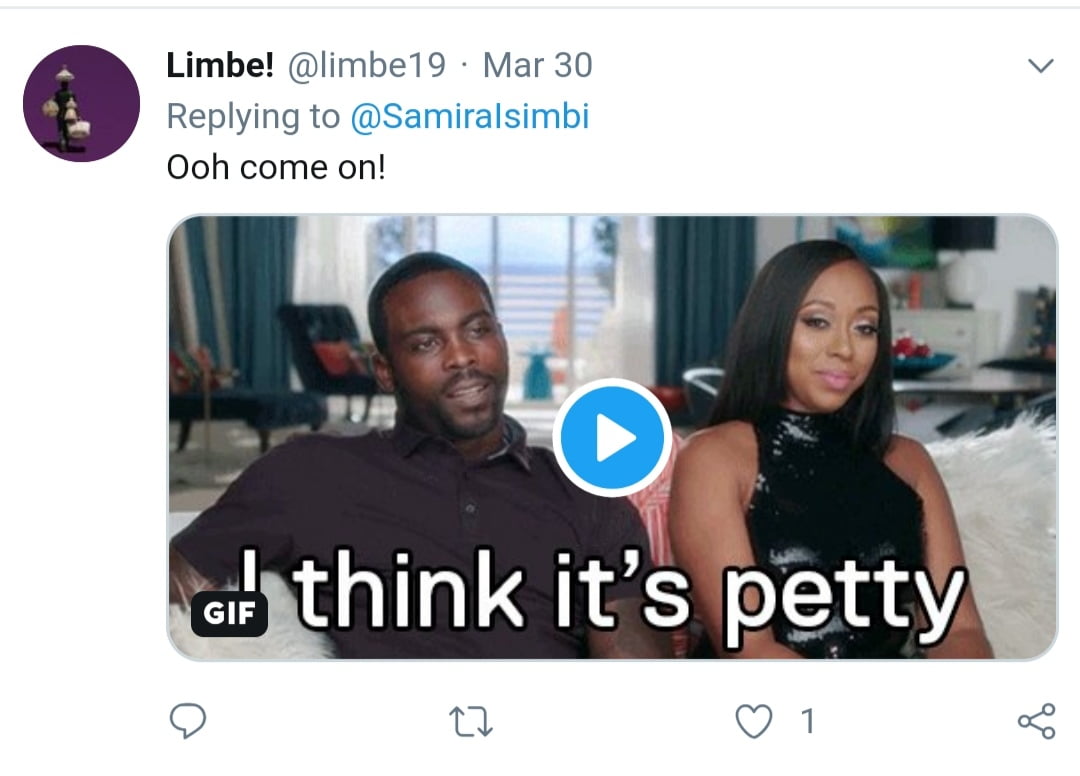Screen dimensions: 1080x776
Task: Click the like count number 1
Action: pos(807,721)
